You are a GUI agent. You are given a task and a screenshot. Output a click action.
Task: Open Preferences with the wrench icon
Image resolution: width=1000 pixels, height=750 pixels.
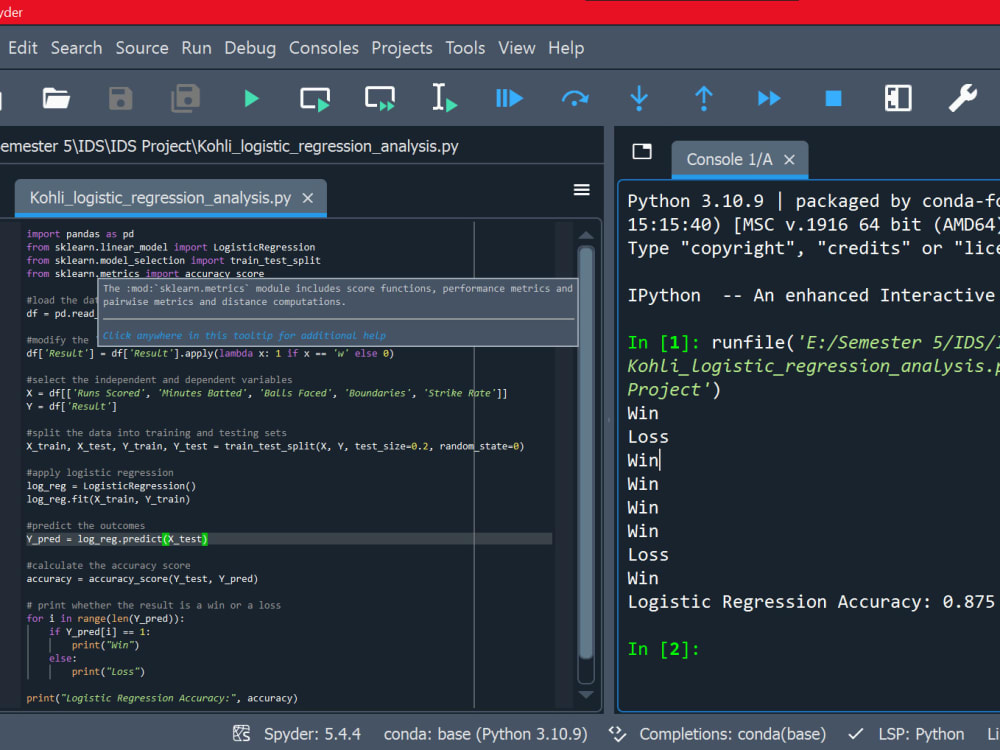962,98
